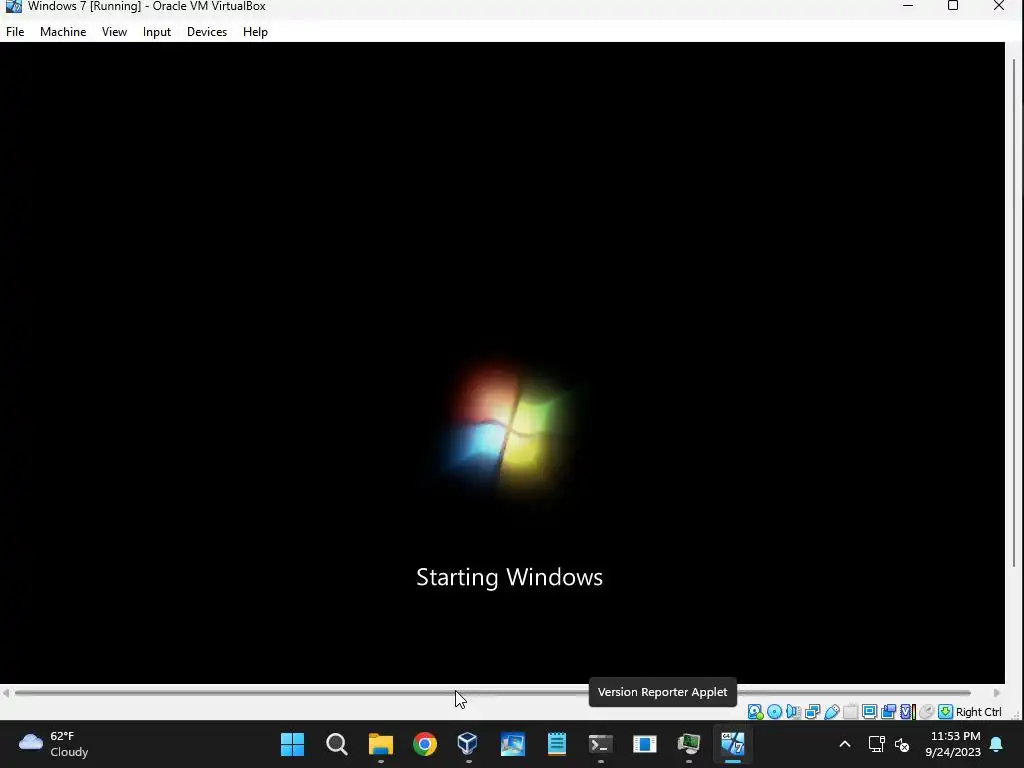Viewport: 1024px width, 768px height.
Task: Open VirtualBox Manager from taskbar
Action: [468, 744]
